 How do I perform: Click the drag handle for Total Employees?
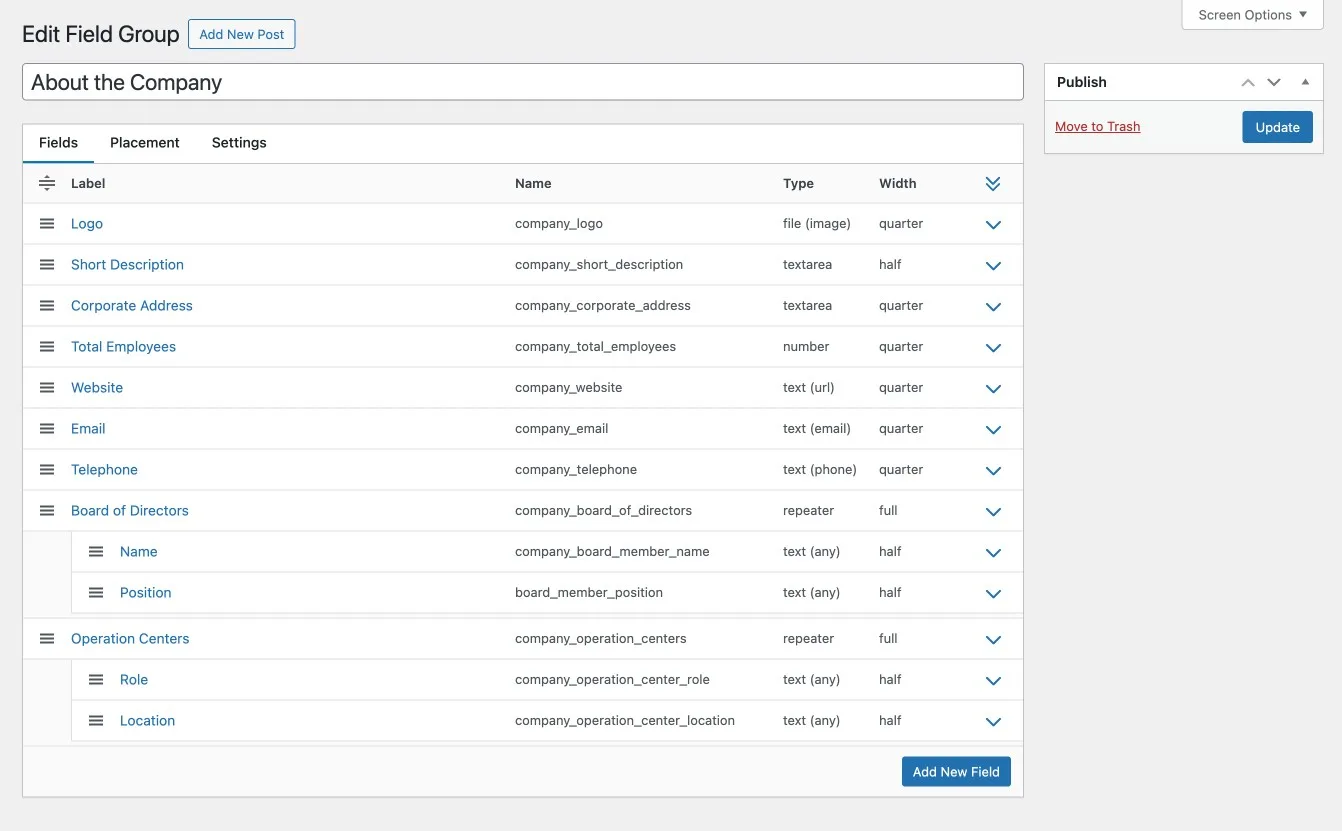[47, 347]
